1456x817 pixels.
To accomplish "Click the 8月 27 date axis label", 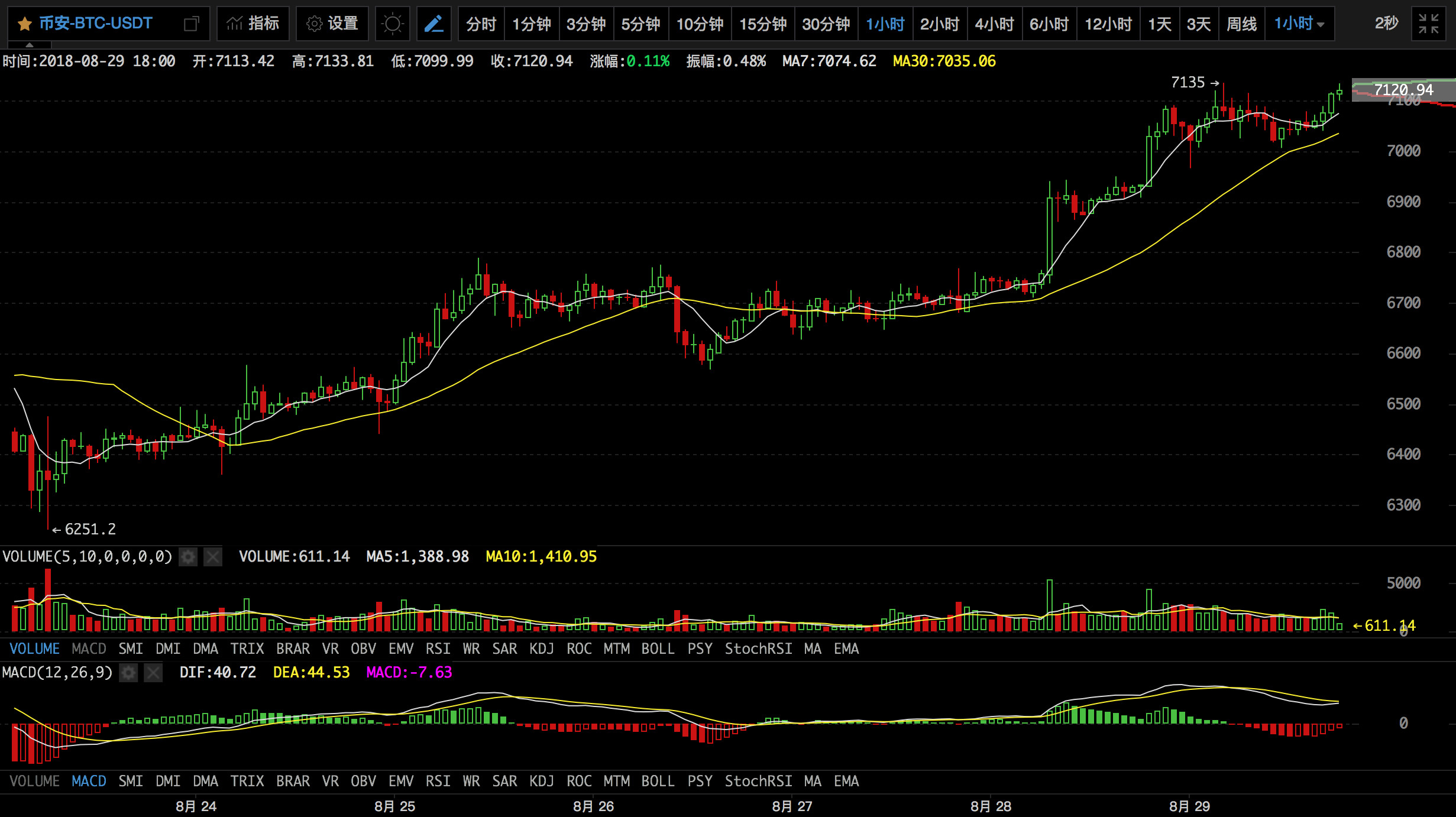I will coord(792,807).
